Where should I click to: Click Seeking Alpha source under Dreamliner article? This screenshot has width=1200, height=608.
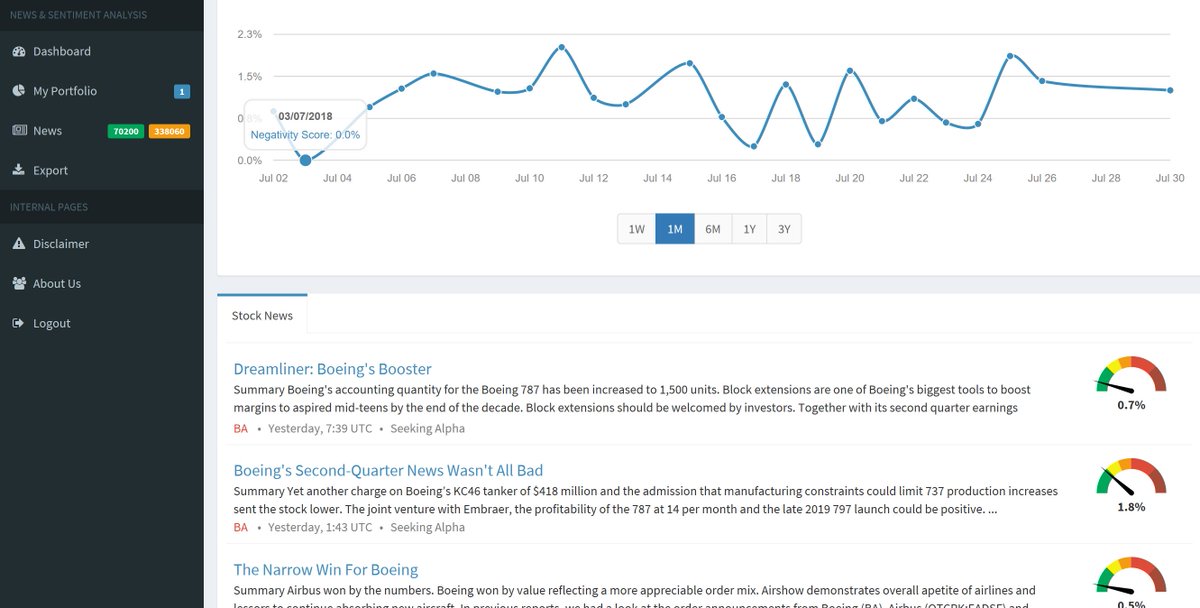427,428
